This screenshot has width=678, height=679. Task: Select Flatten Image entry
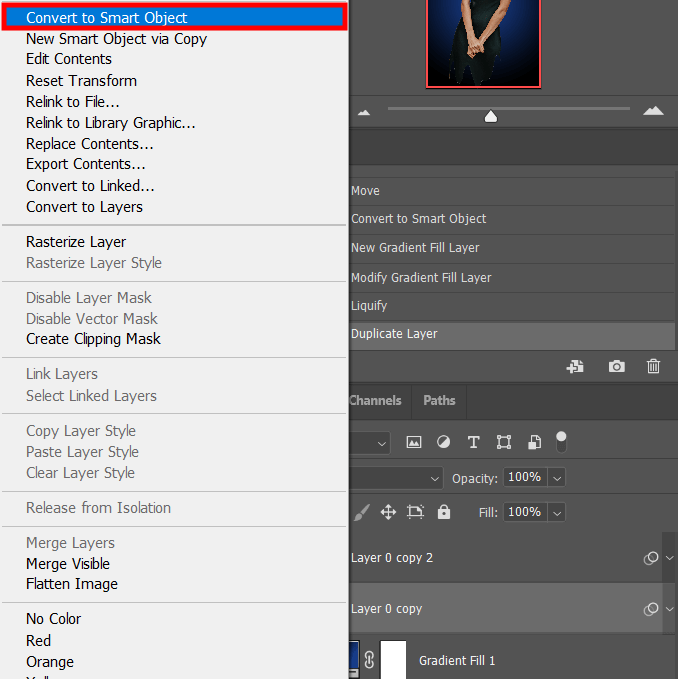point(72,584)
